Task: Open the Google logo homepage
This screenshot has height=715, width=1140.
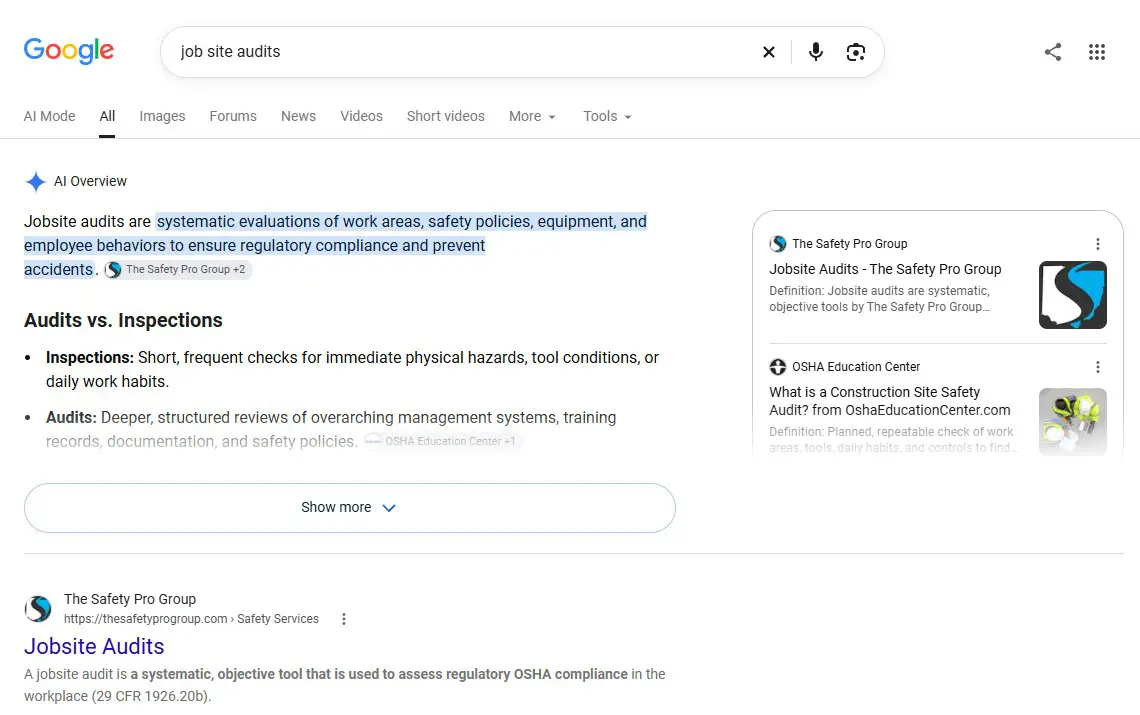Action: pos(68,51)
